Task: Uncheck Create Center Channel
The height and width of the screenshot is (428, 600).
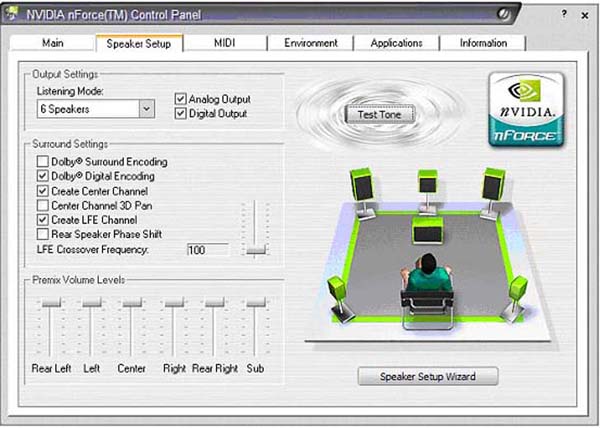Action: 42,191
